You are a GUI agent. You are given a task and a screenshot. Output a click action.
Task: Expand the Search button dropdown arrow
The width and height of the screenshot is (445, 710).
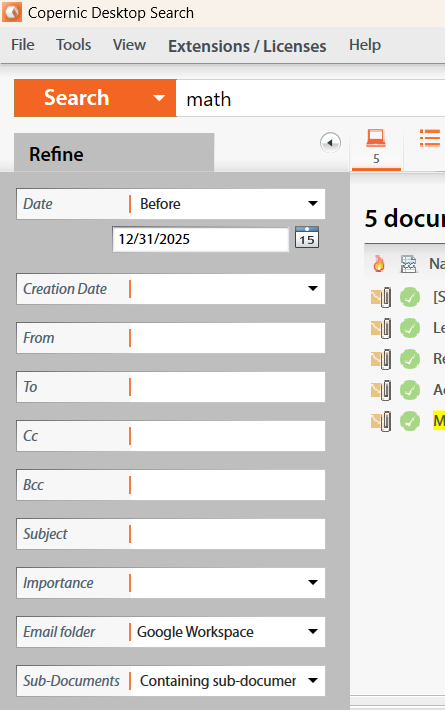(x=158, y=98)
